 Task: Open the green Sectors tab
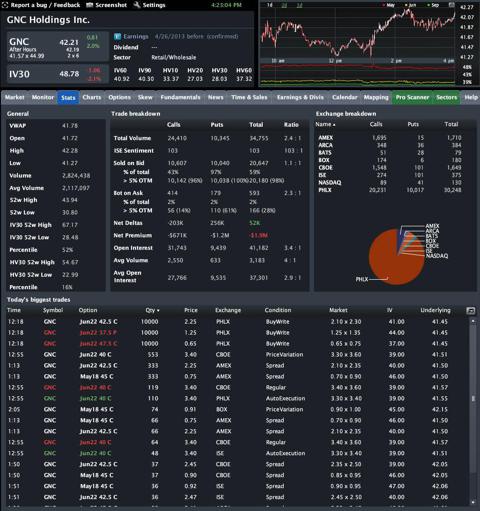(x=446, y=97)
